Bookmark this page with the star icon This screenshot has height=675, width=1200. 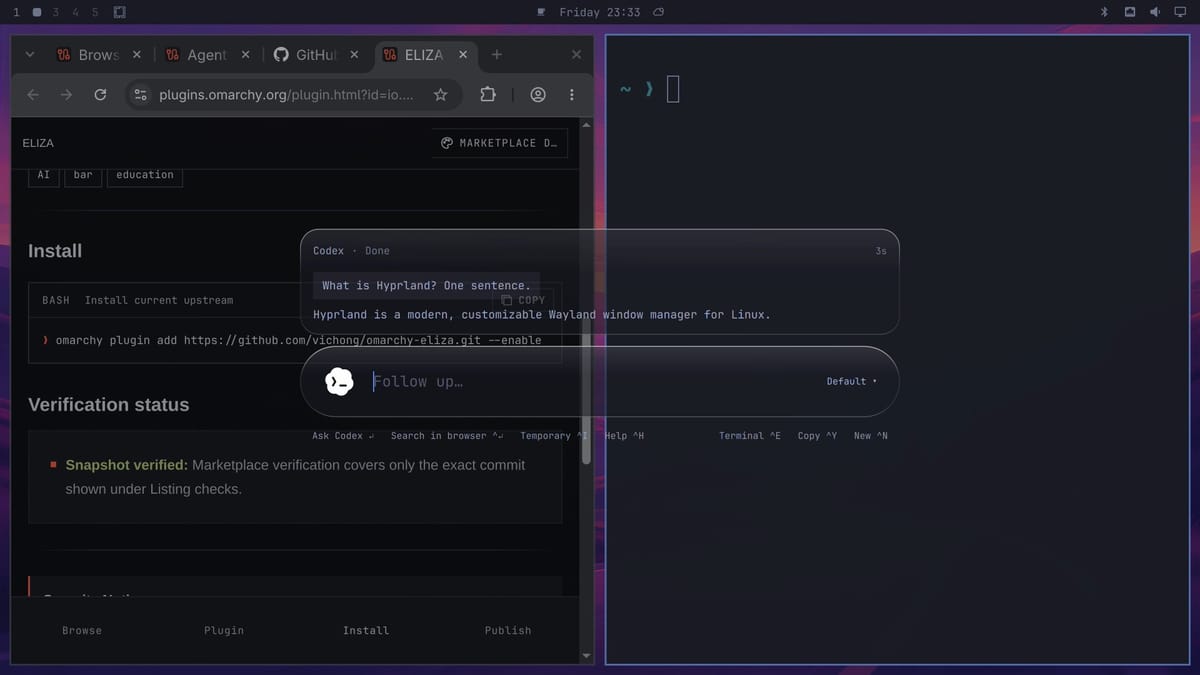point(440,95)
